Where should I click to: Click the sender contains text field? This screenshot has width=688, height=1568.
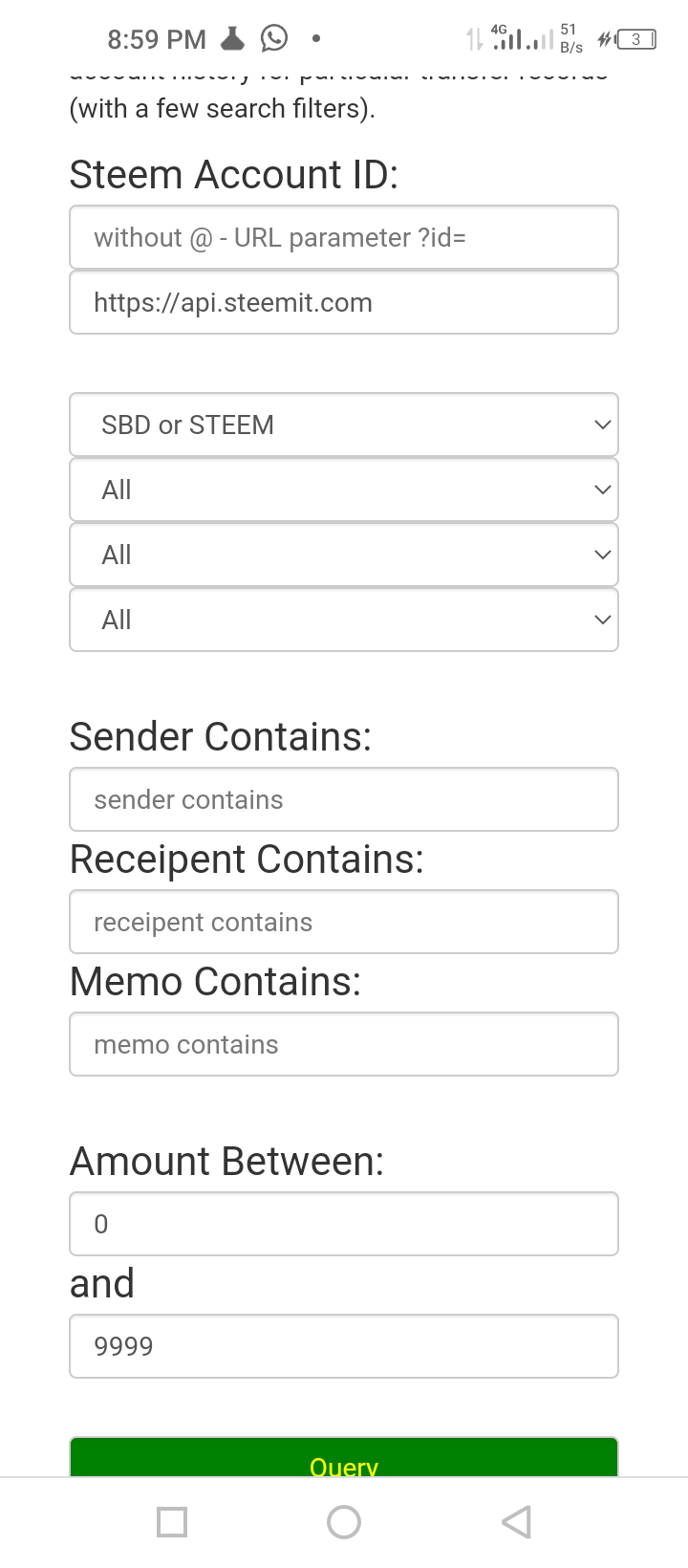pyautogui.click(x=344, y=799)
